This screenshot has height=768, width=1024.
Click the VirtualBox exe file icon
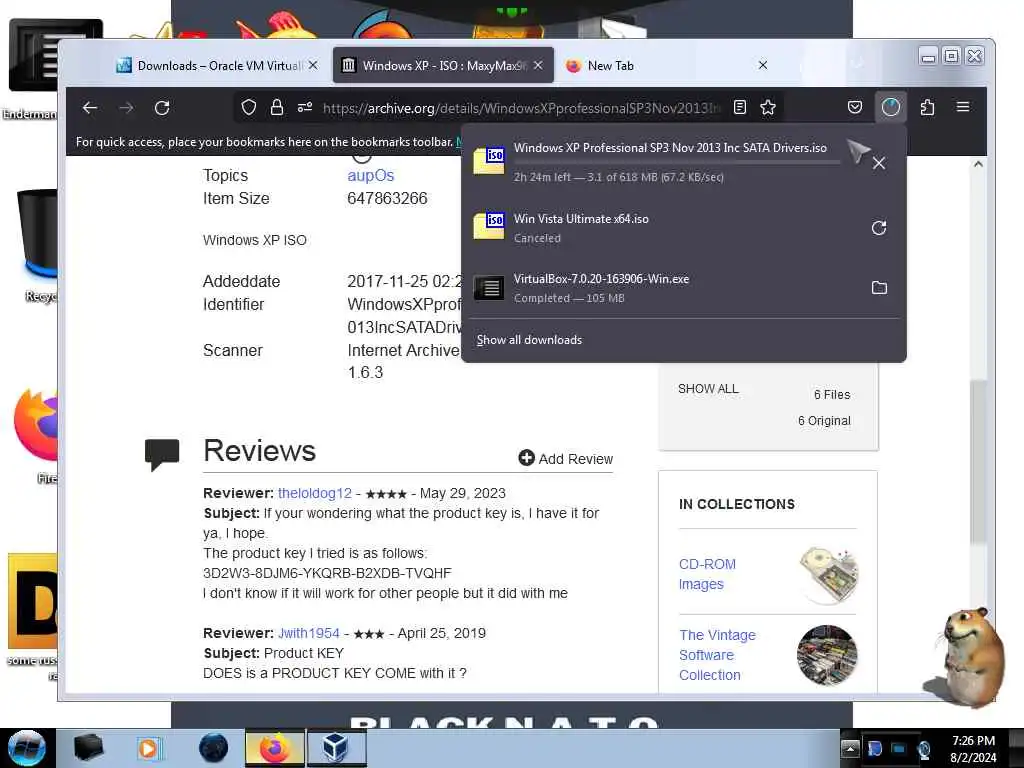point(489,287)
